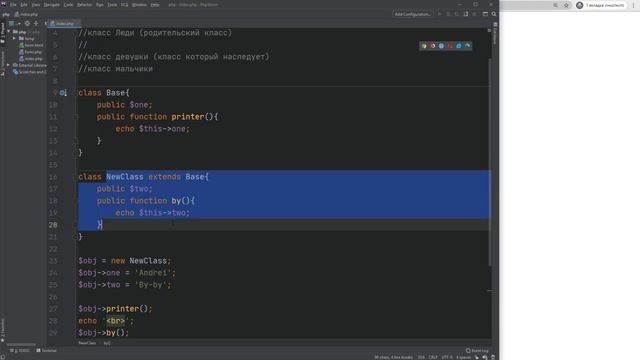Screen dimensions: 640x360
Task: Open the Event Log
Action: (477, 351)
